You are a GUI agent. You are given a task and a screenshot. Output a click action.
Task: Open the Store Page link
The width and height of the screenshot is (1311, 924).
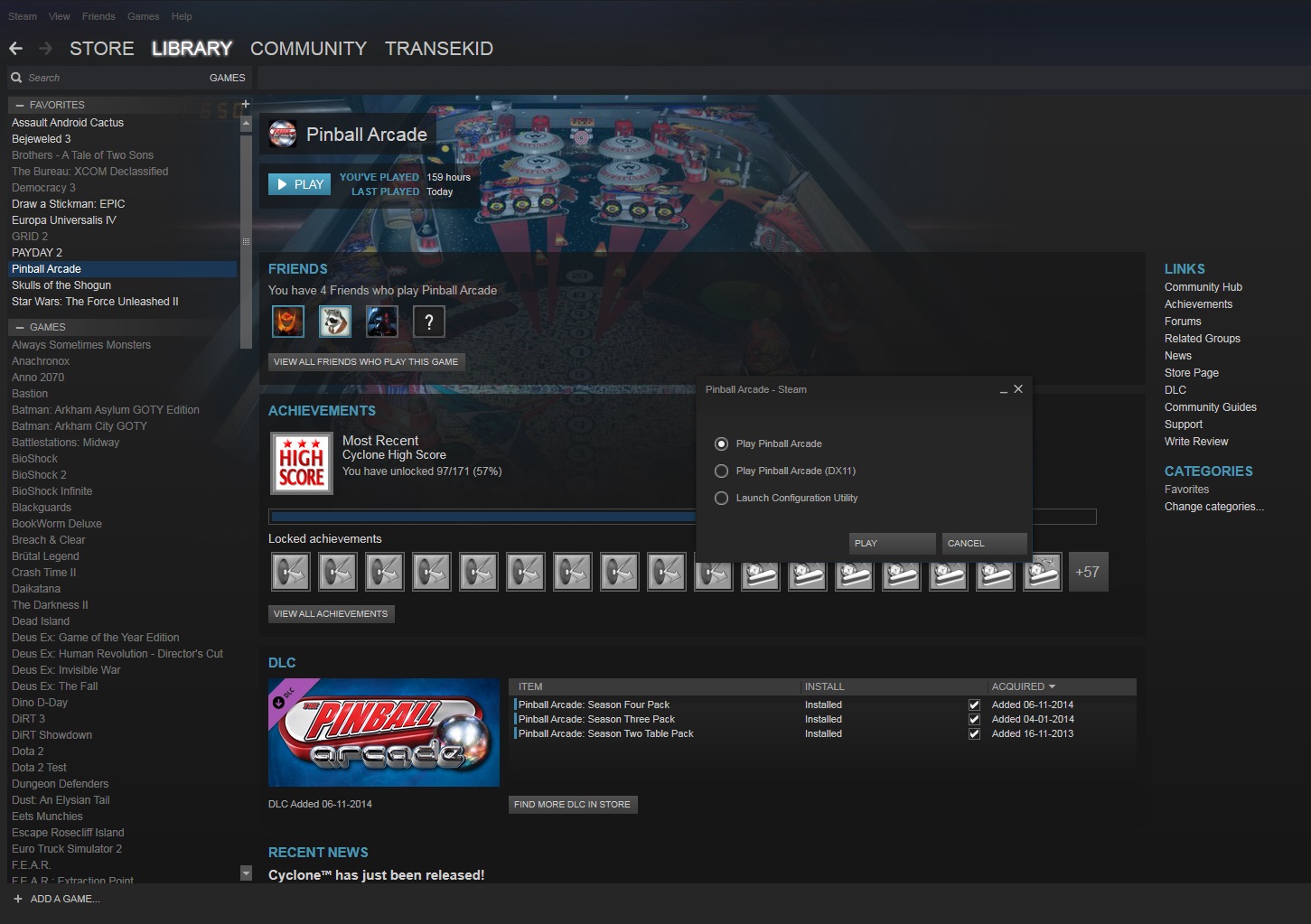point(1192,373)
